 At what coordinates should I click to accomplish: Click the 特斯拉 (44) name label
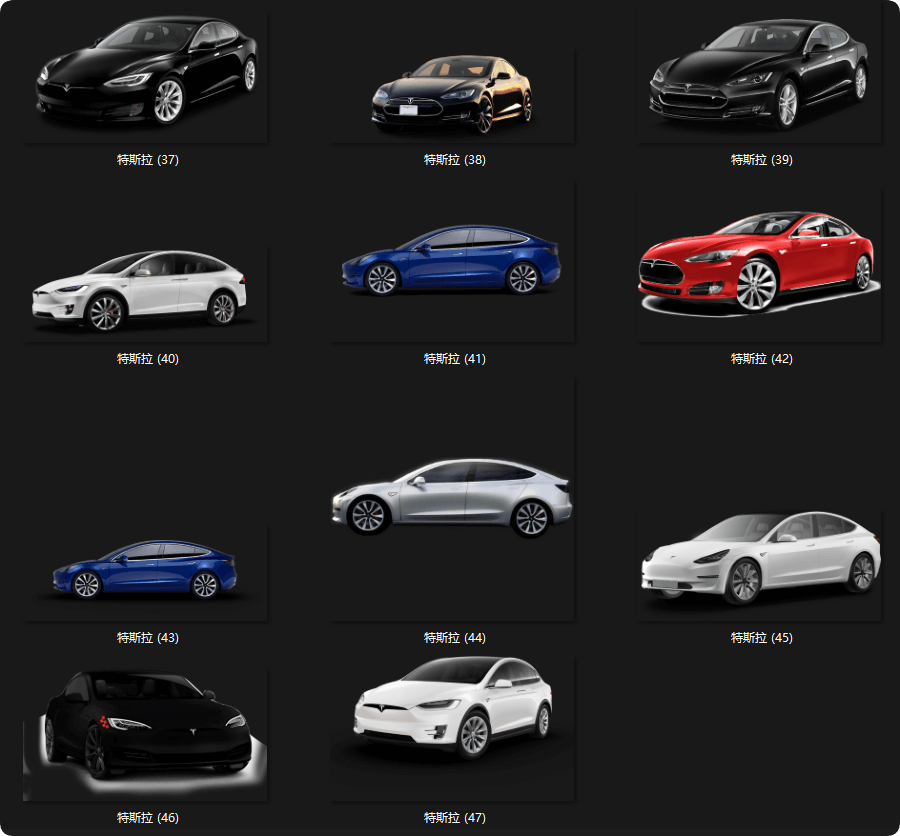click(x=454, y=638)
